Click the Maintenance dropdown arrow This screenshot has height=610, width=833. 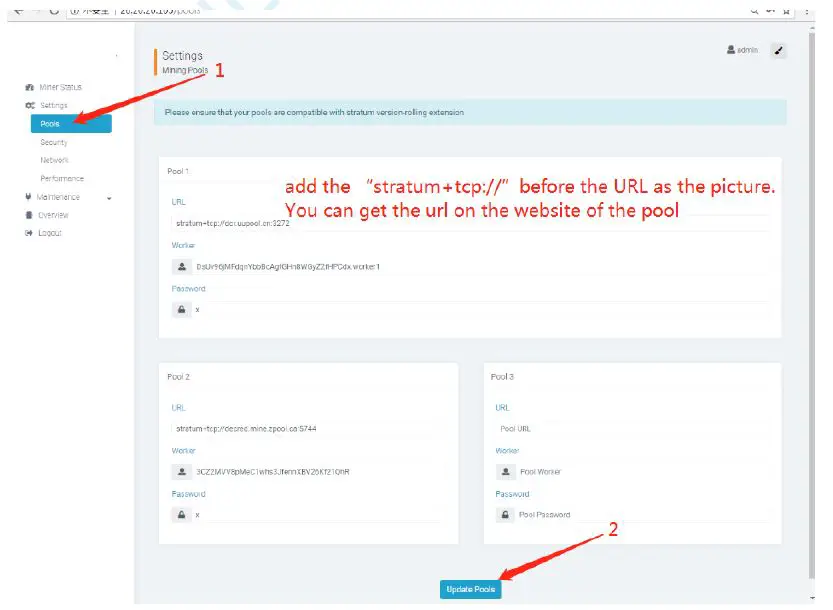(x=109, y=198)
